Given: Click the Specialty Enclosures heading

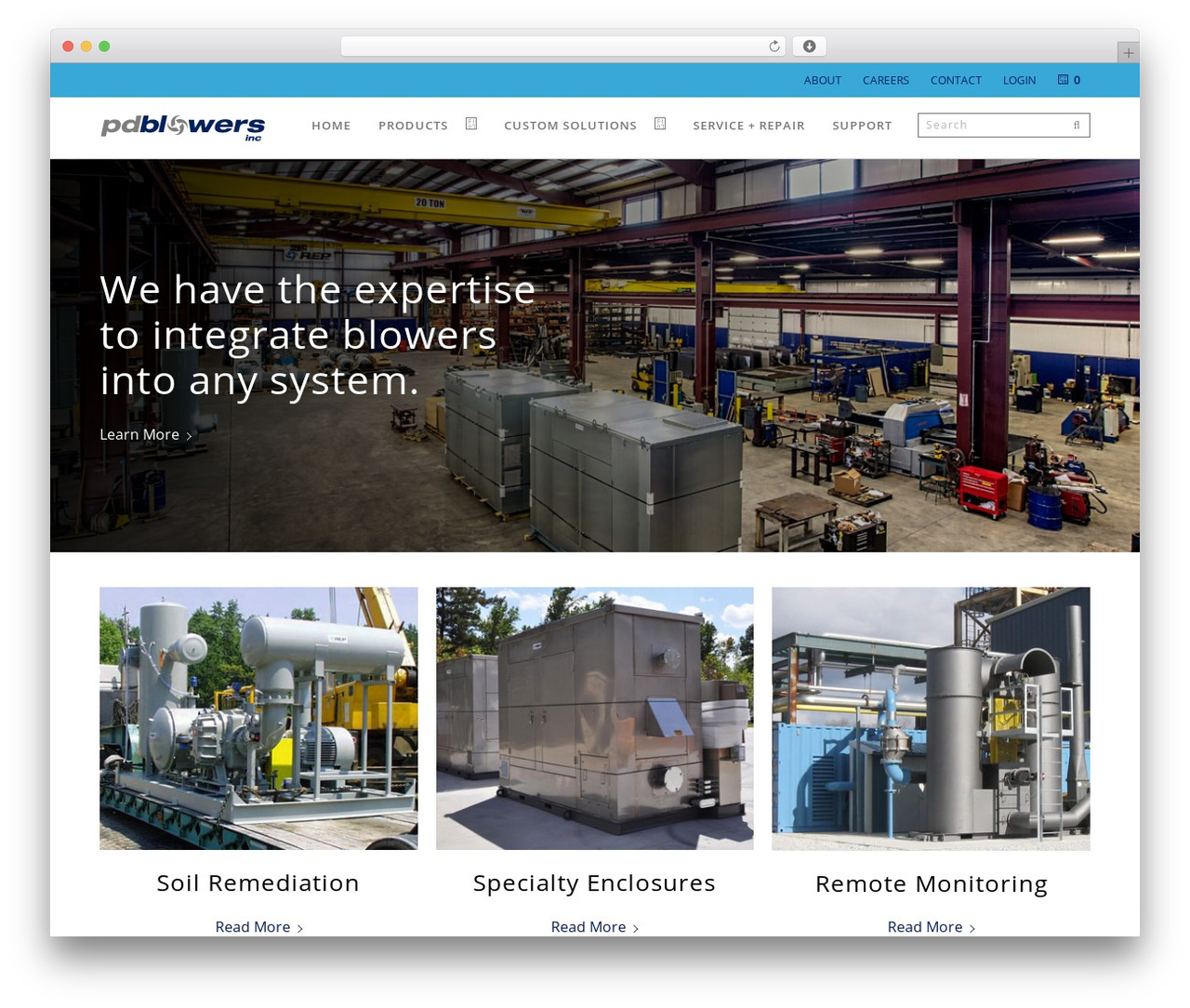Looking at the screenshot, I should (594, 884).
